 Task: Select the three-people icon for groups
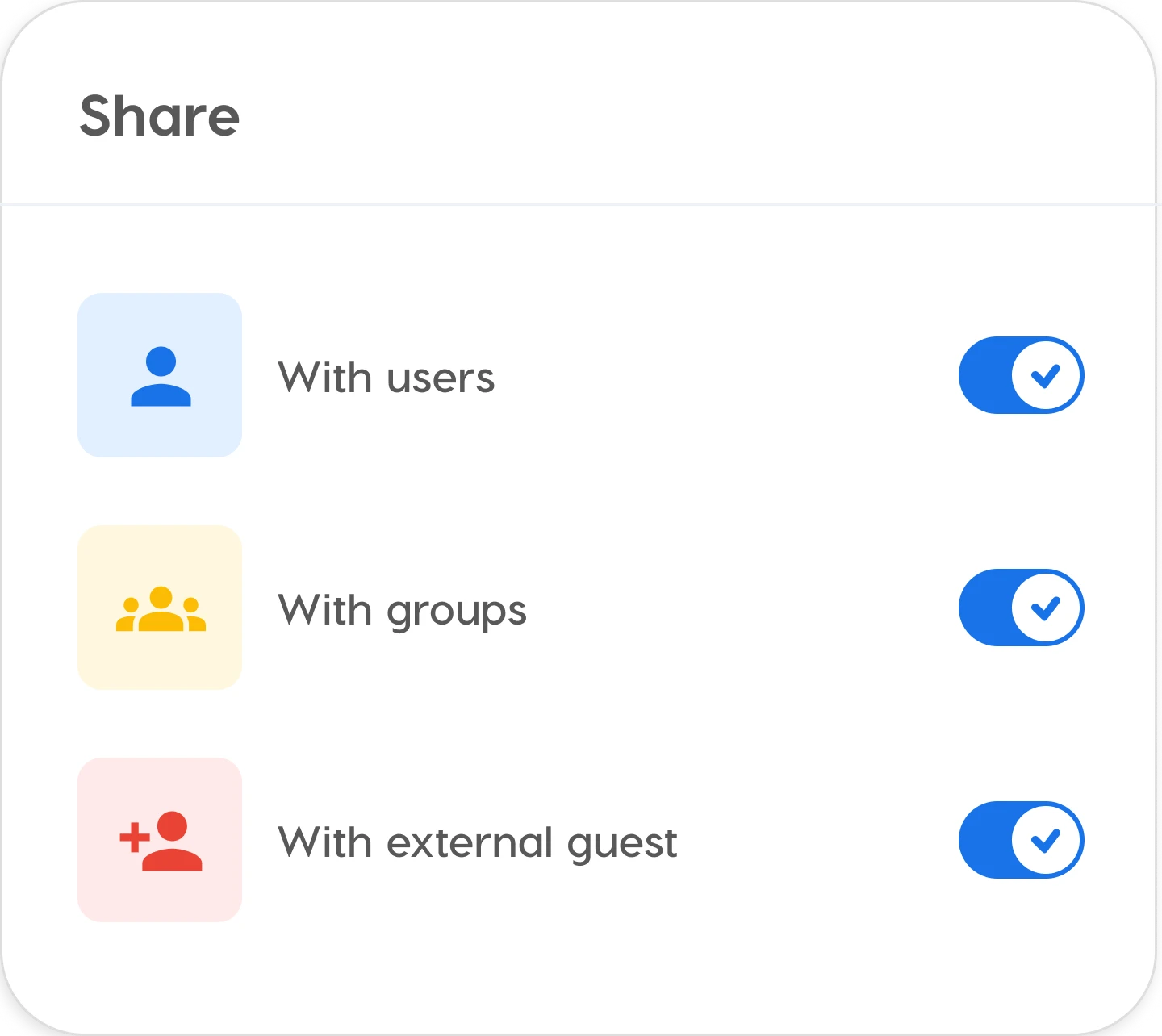tap(161, 608)
